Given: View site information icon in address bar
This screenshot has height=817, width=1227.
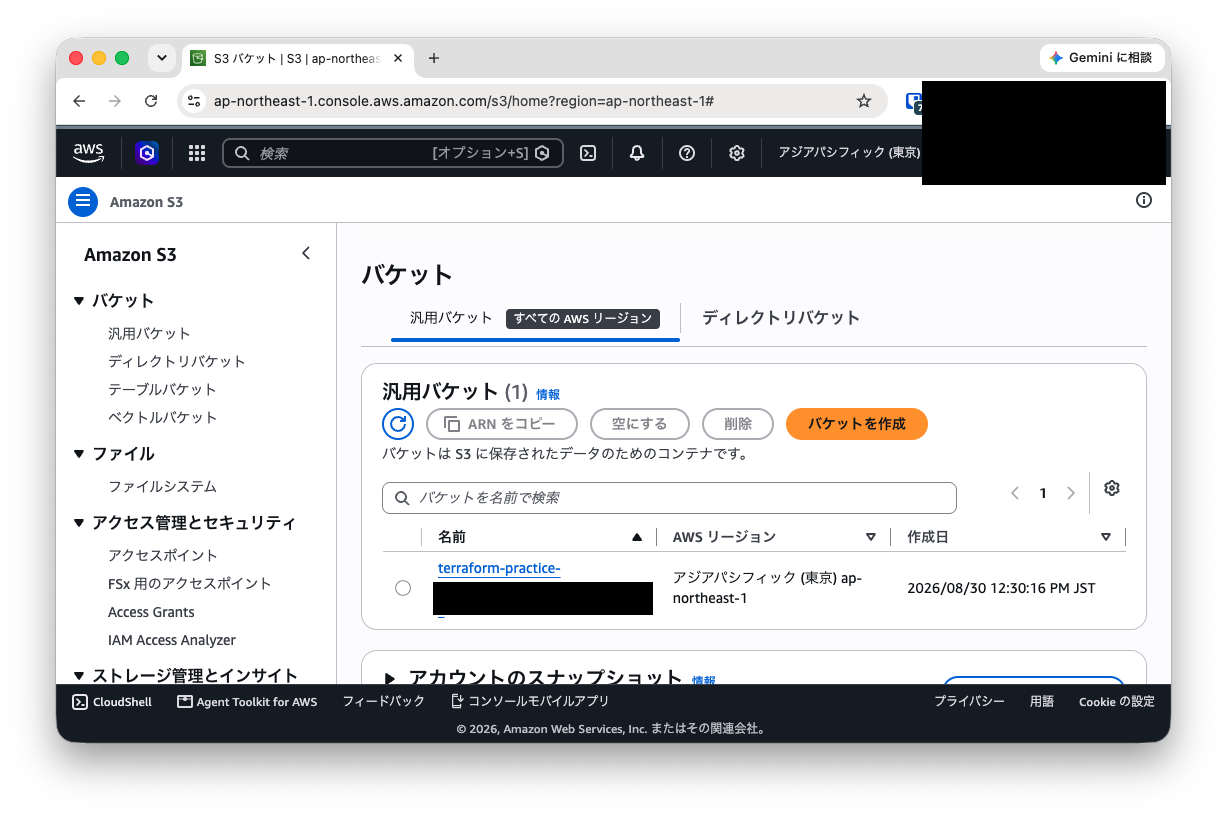Looking at the screenshot, I should (195, 101).
